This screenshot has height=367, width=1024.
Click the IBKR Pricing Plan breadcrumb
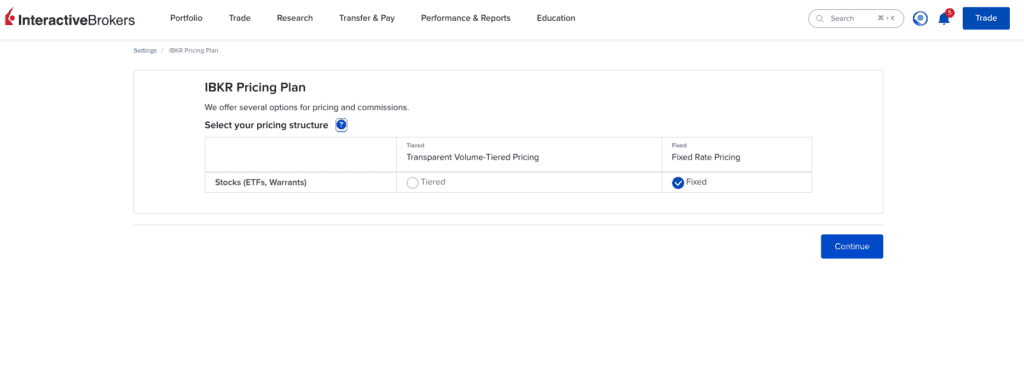click(193, 50)
